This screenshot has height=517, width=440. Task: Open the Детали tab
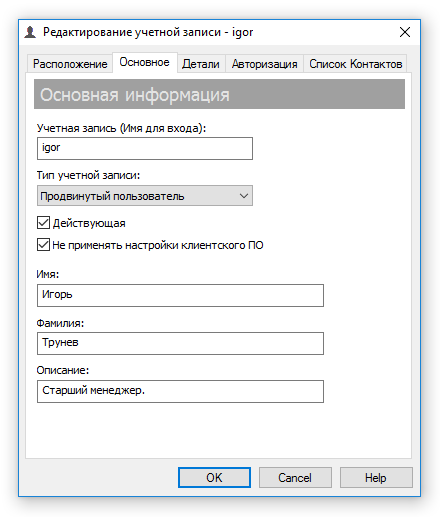point(201,64)
